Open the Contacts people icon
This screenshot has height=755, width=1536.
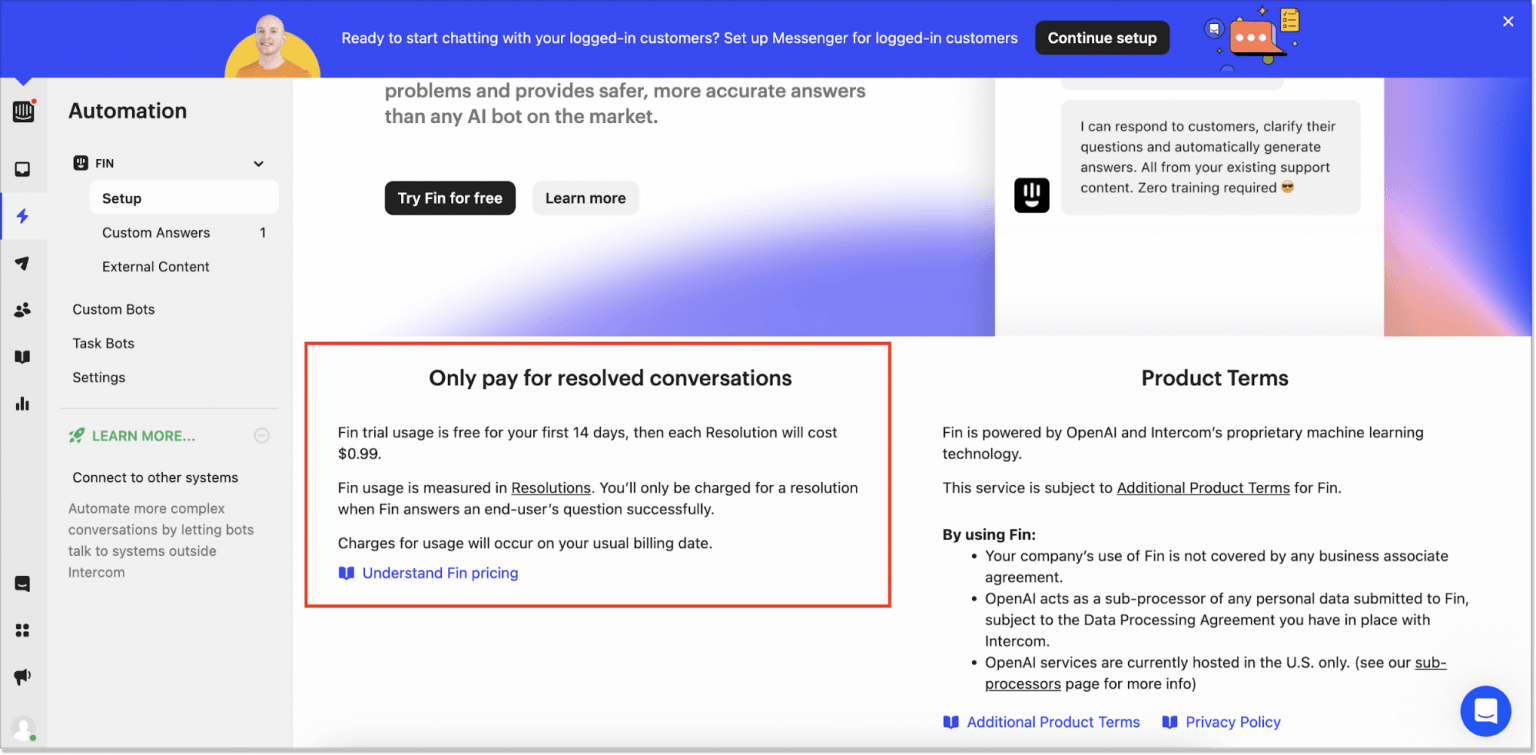[x=23, y=310]
